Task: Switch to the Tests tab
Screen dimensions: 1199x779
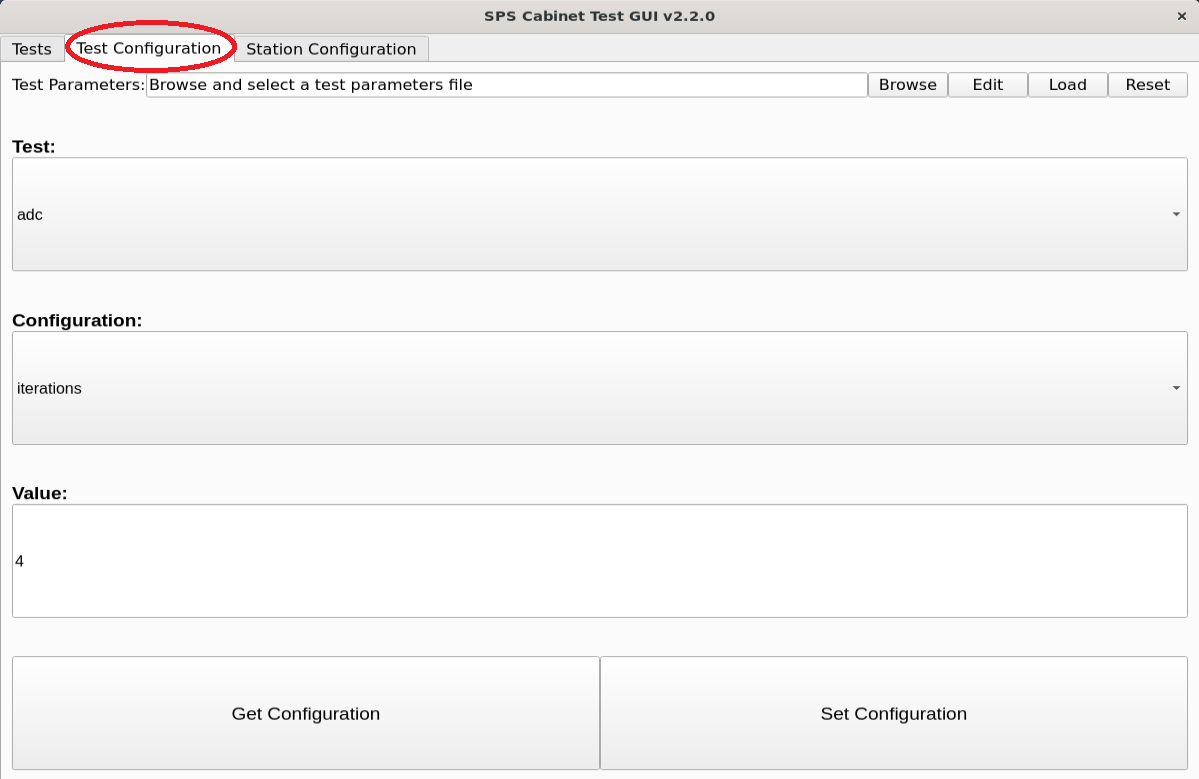Action: point(32,48)
